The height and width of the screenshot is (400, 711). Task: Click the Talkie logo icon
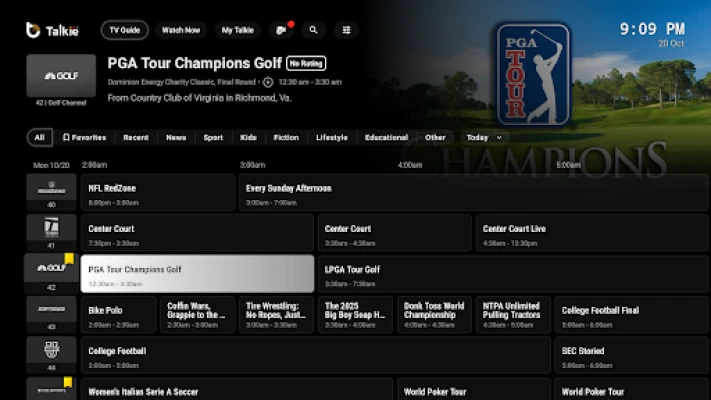click(33, 30)
